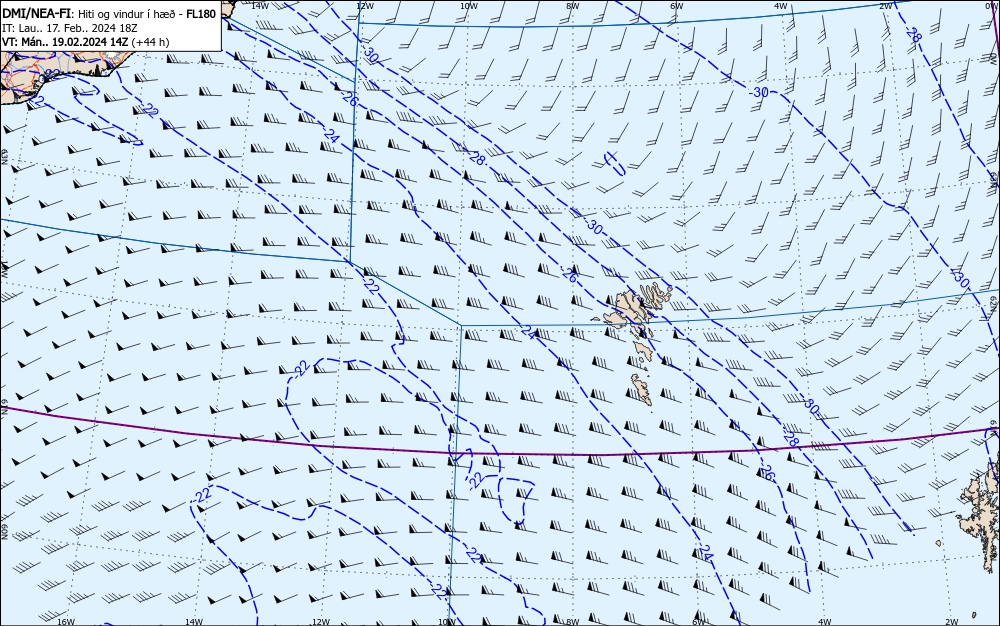Click the 63N latitude label on left edge
Image resolution: width=1000 pixels, height=626 pixels.
[4, 156]
